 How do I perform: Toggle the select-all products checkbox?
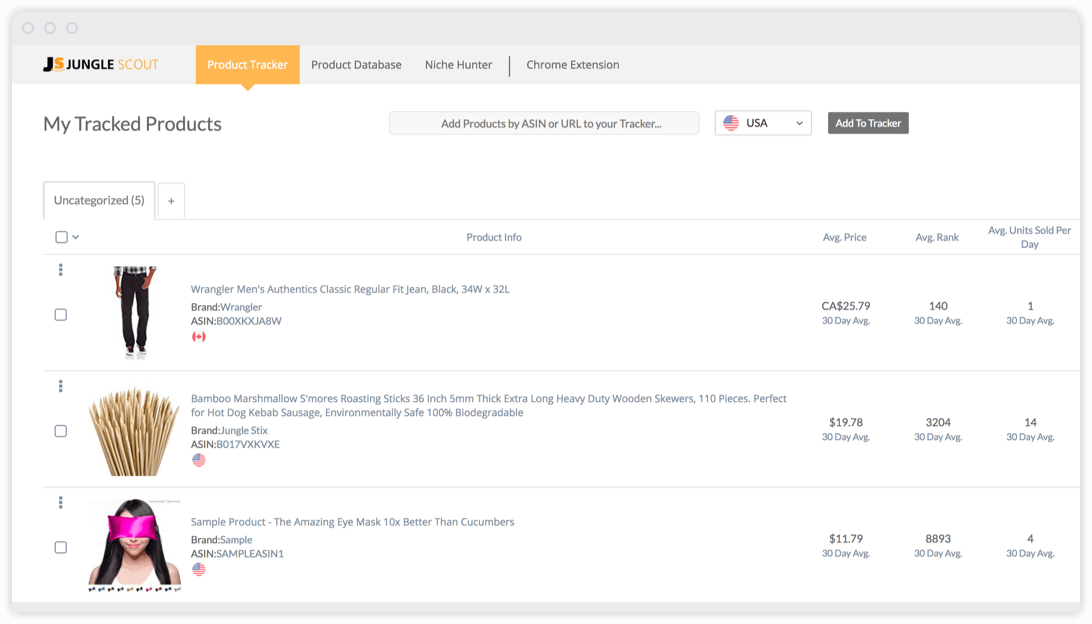click(x=61, y=237)
